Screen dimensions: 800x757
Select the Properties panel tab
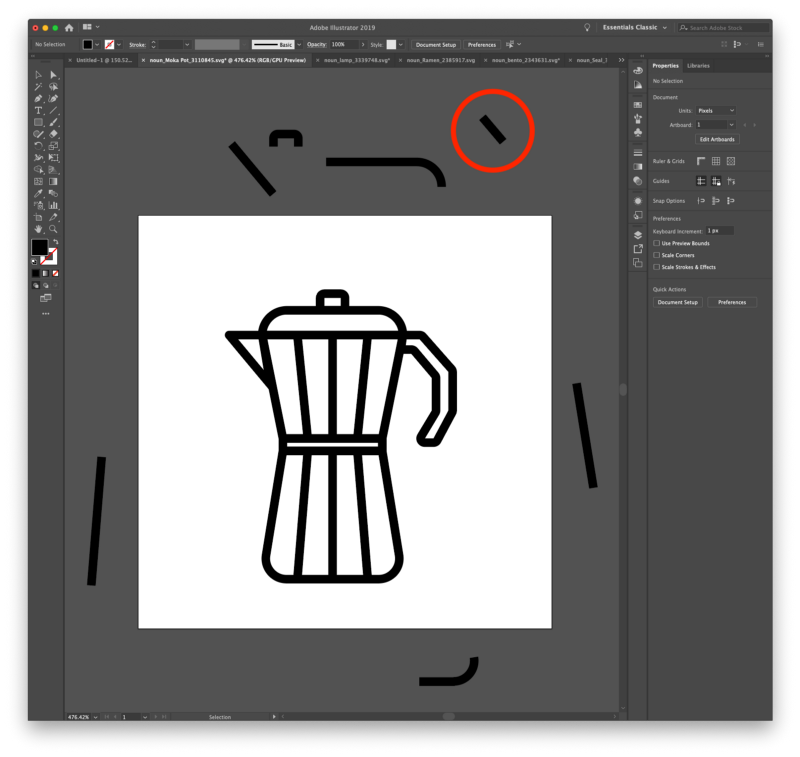pos(665,66)
